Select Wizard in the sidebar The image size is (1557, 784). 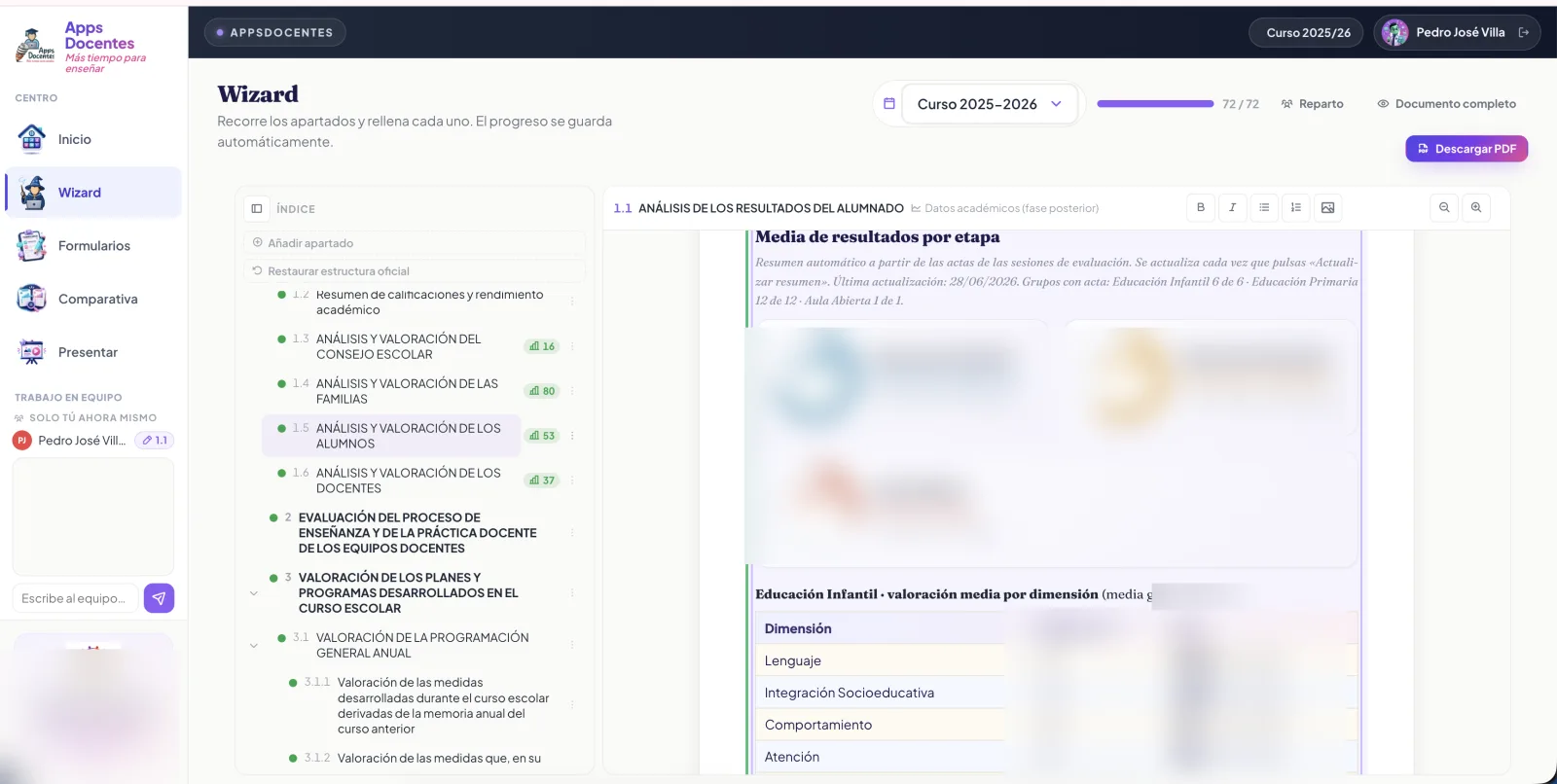[x=93, y=193]
